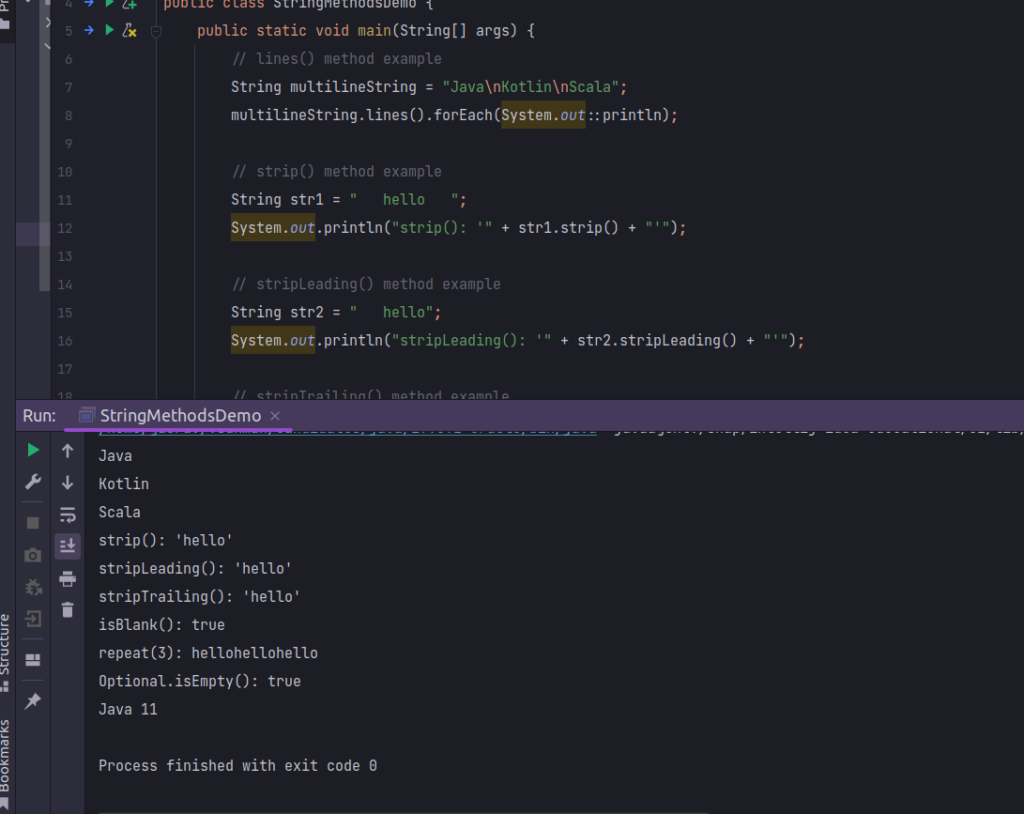This screenshot has width=1024, height=814.
Task: Click test flask gutter icon on line 5
Action: [129, 31]
